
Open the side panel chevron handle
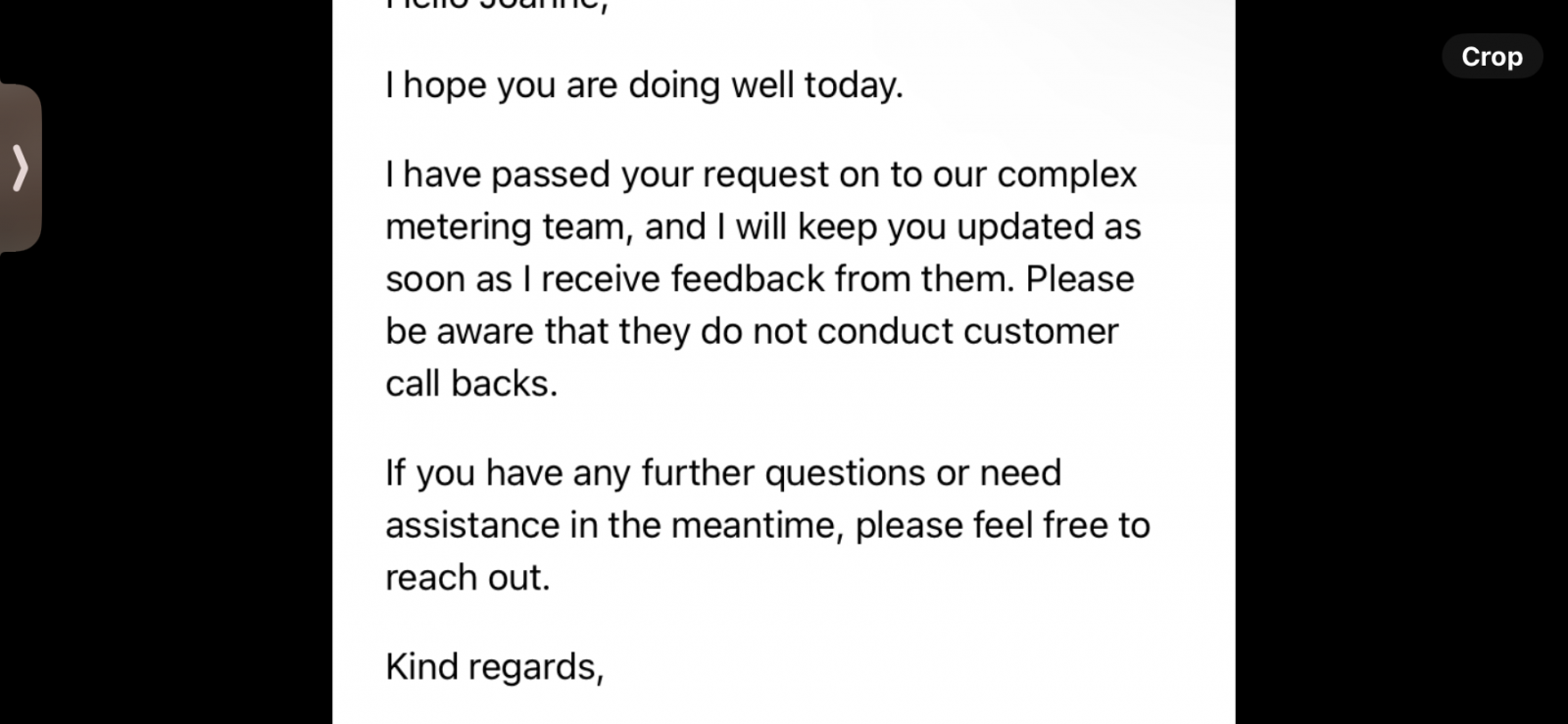[x=20, y=168]
